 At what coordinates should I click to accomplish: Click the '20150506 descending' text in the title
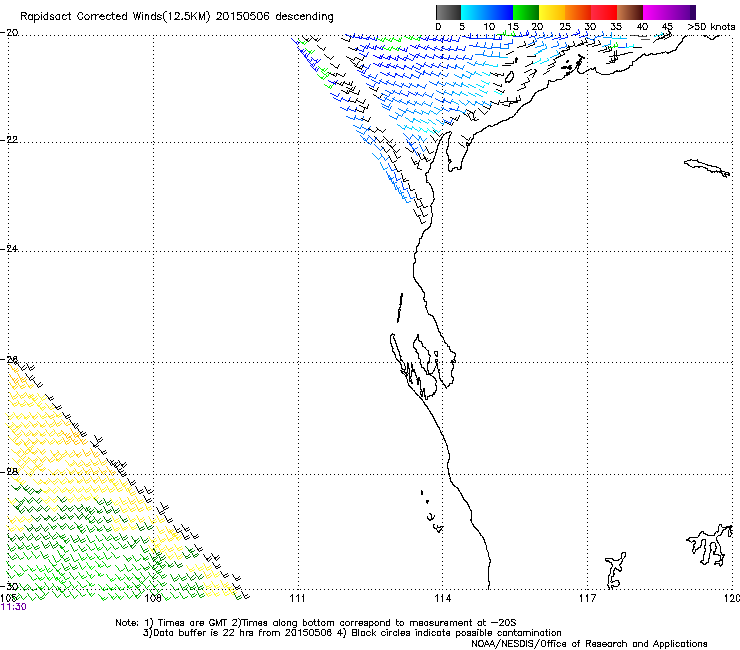coord(275,17)
